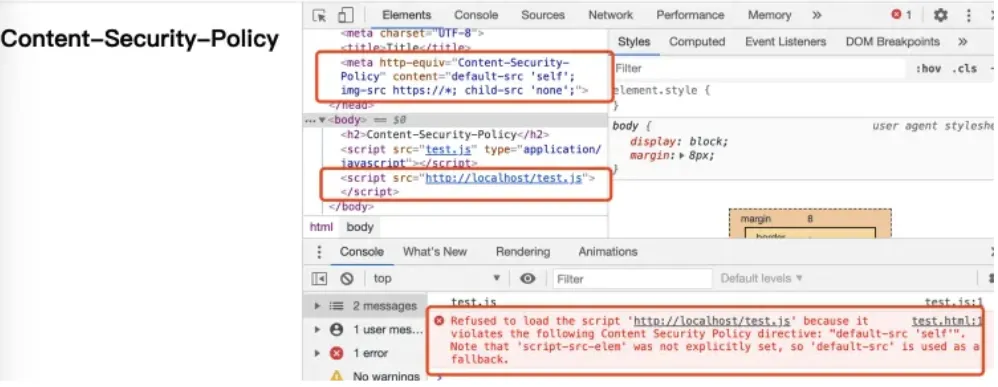Viewport: 998px width, 387px height.
Task: Select the meta charset element row
Action: click(412, 33)
